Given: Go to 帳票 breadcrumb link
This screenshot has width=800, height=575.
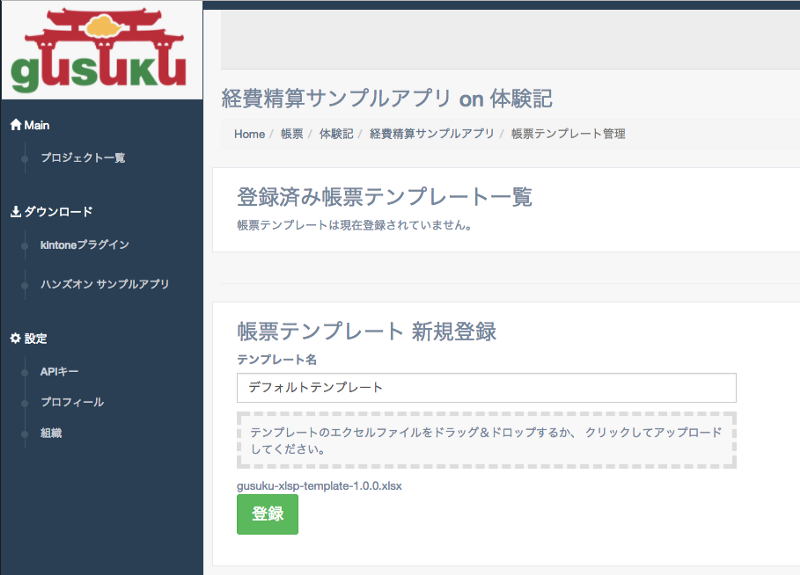Looking at the screenshot, I should [292, 134].
